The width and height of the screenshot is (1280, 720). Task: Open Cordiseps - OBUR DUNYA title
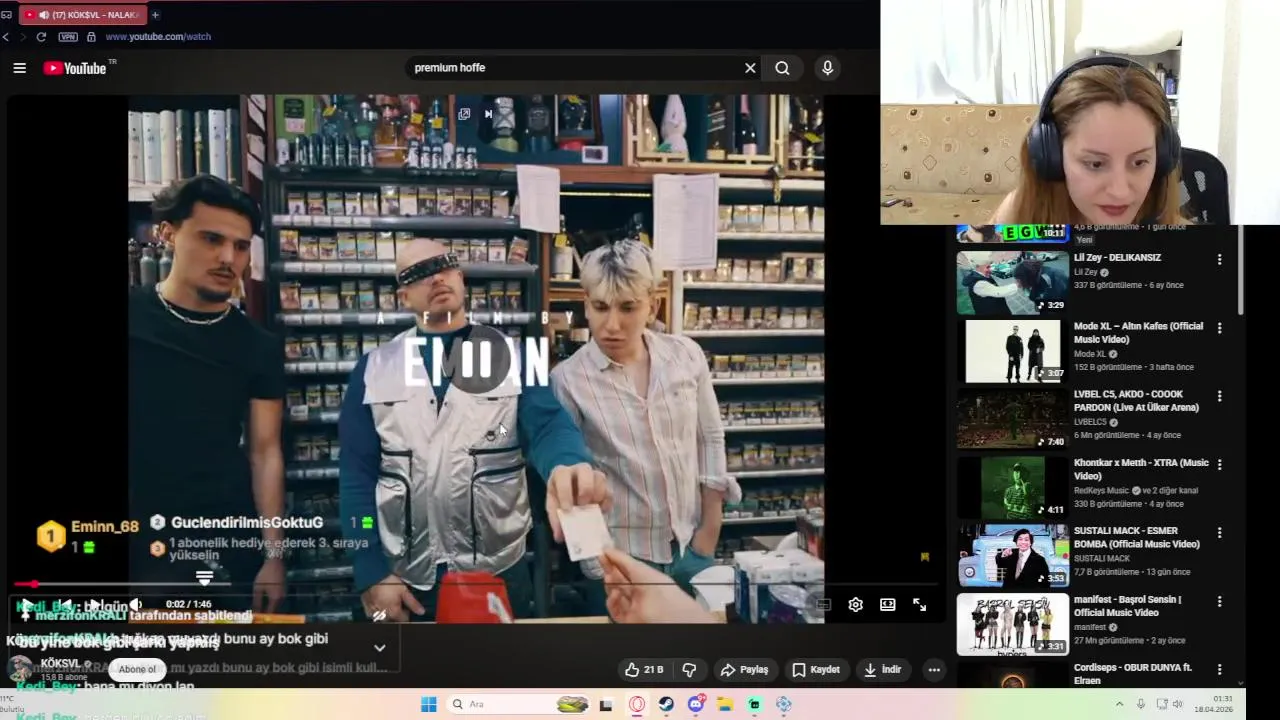coord(1133,674)
